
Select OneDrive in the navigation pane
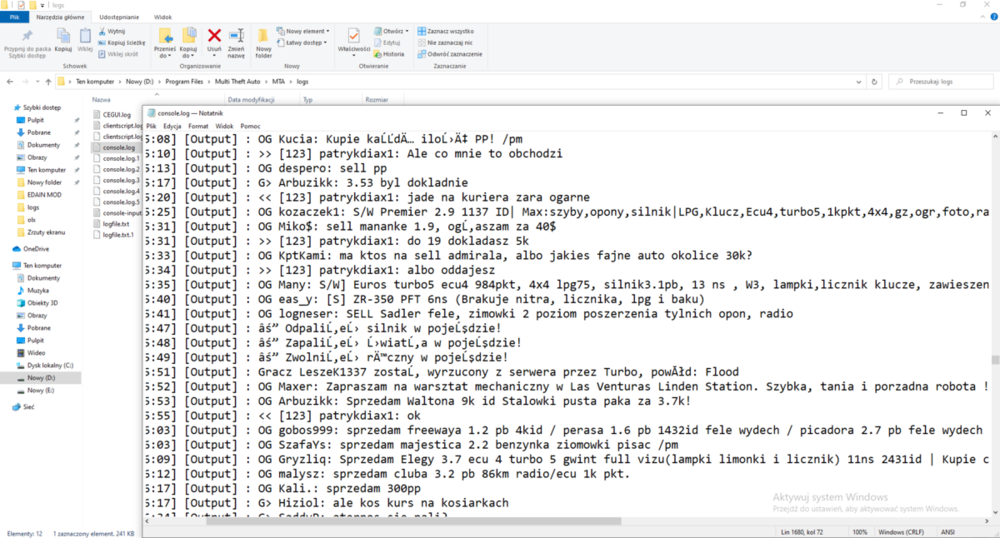pos(31,249)
